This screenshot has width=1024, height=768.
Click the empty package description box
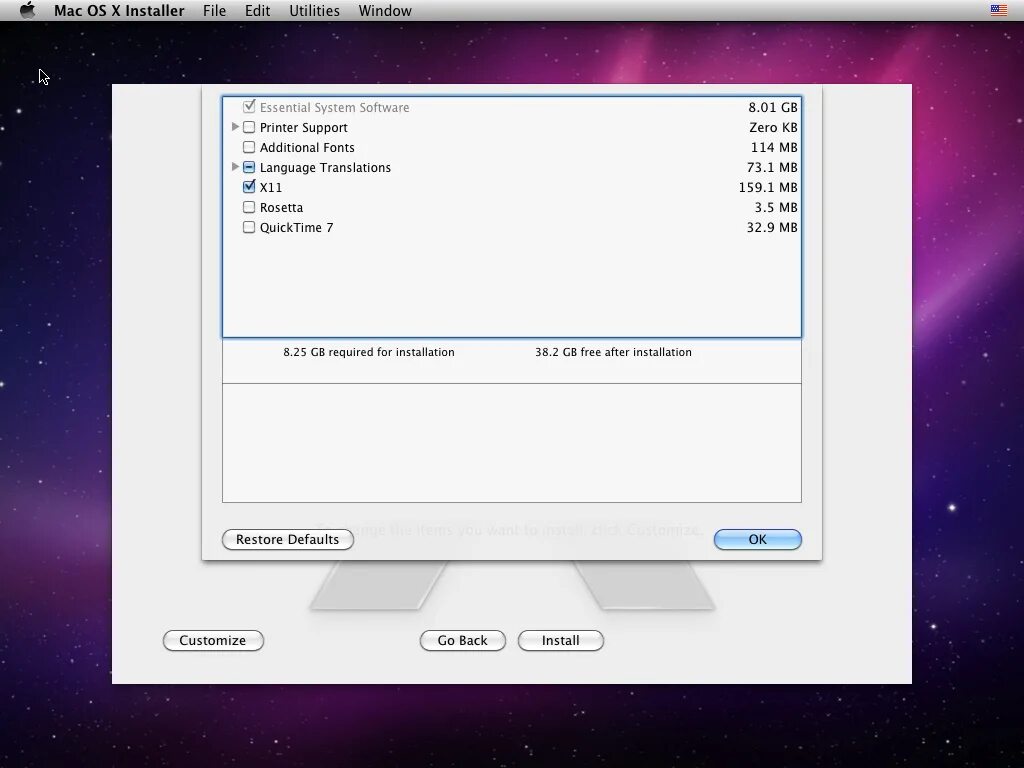512,443
